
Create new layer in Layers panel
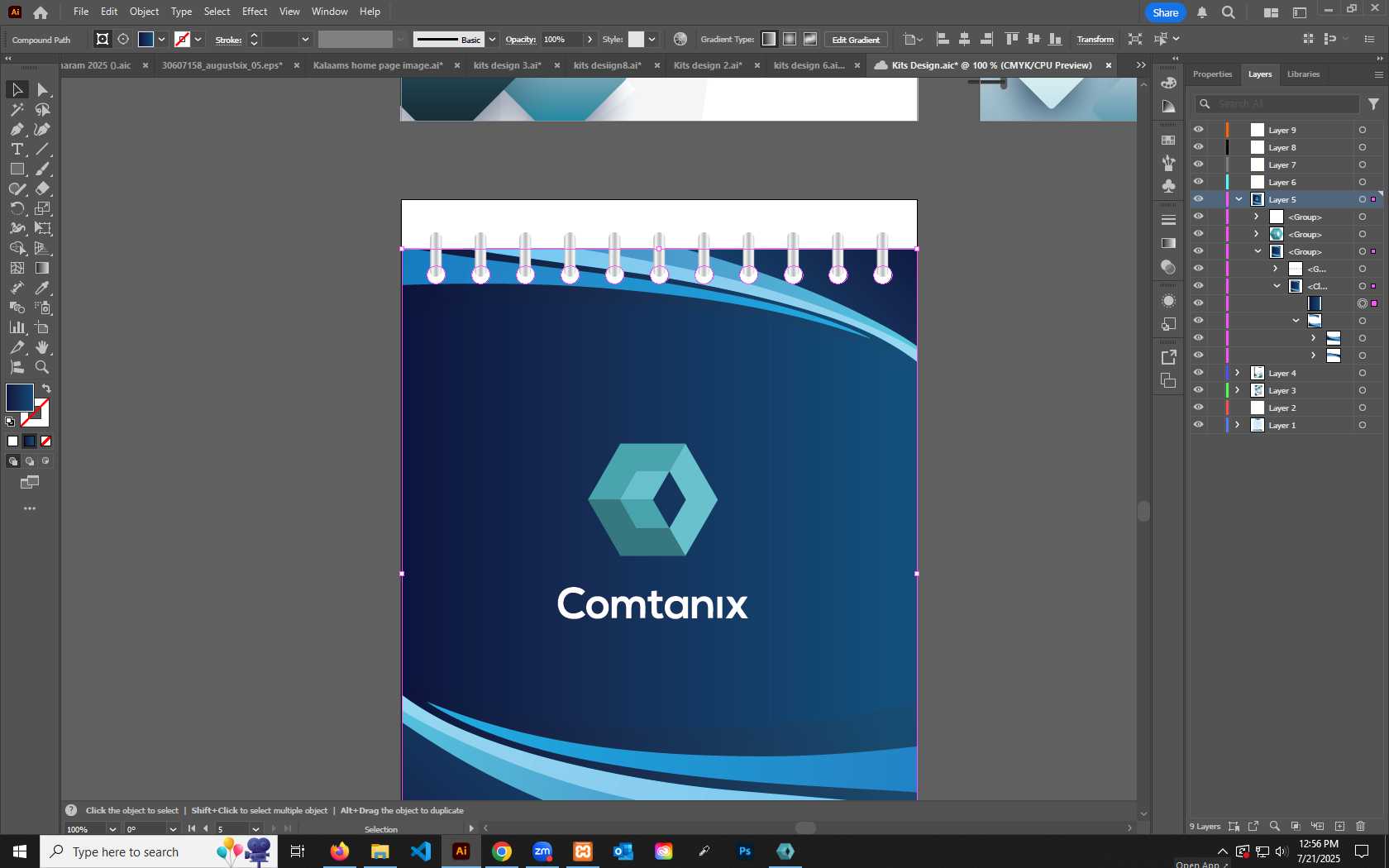1339,826
